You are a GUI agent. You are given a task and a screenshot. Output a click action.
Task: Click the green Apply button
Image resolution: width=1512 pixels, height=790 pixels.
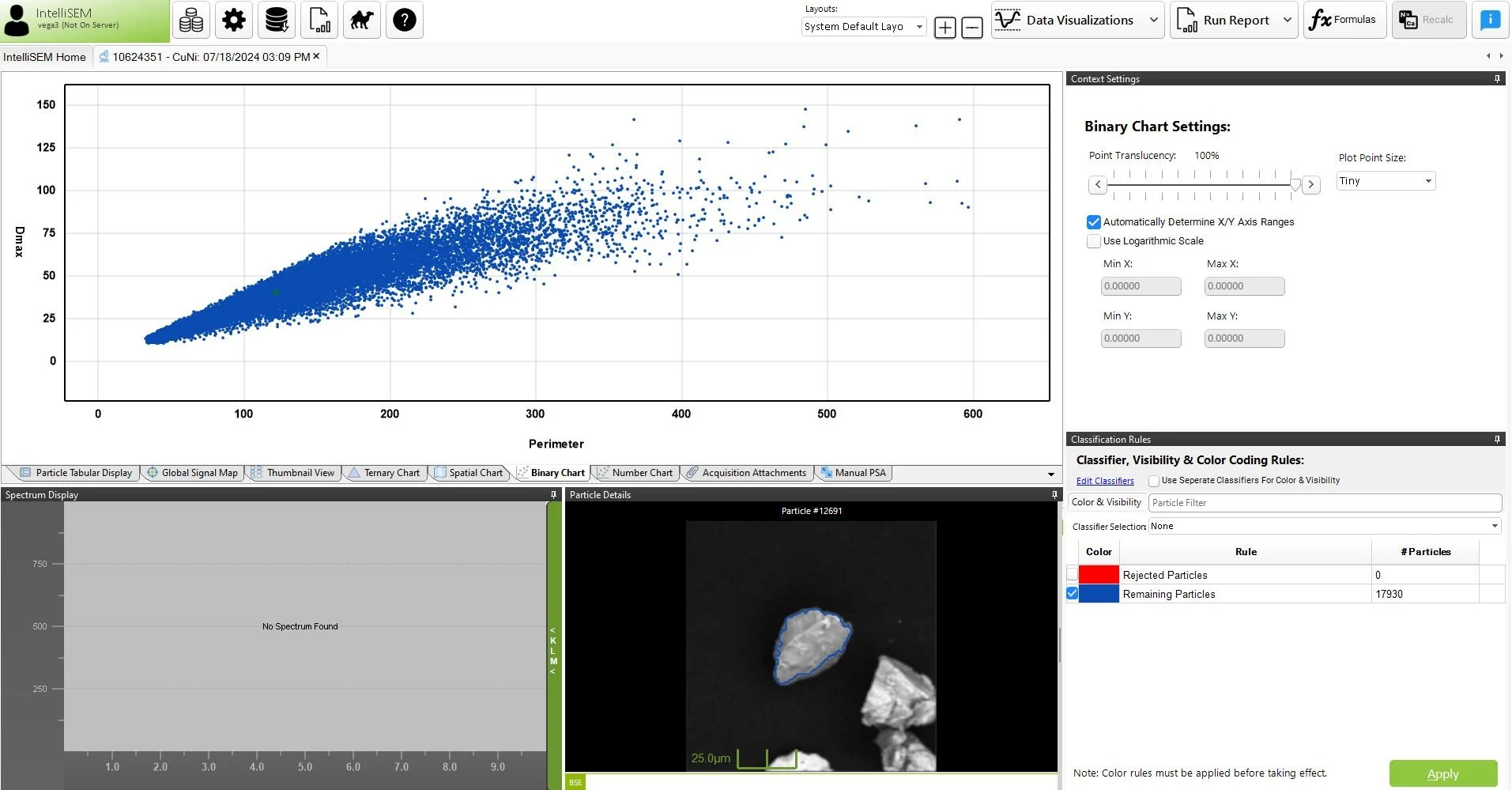tap(1443, 773)
